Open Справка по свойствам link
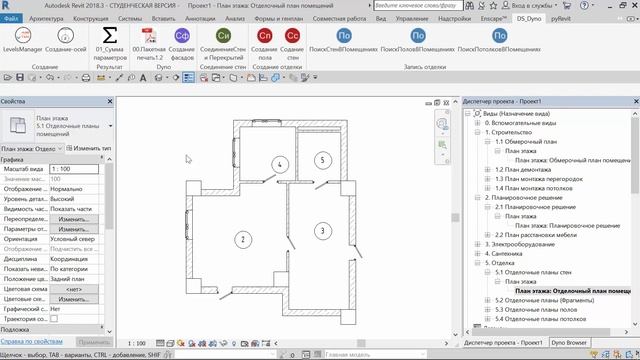This screenshot has height=360, width=640. click(x=31, y=342)
